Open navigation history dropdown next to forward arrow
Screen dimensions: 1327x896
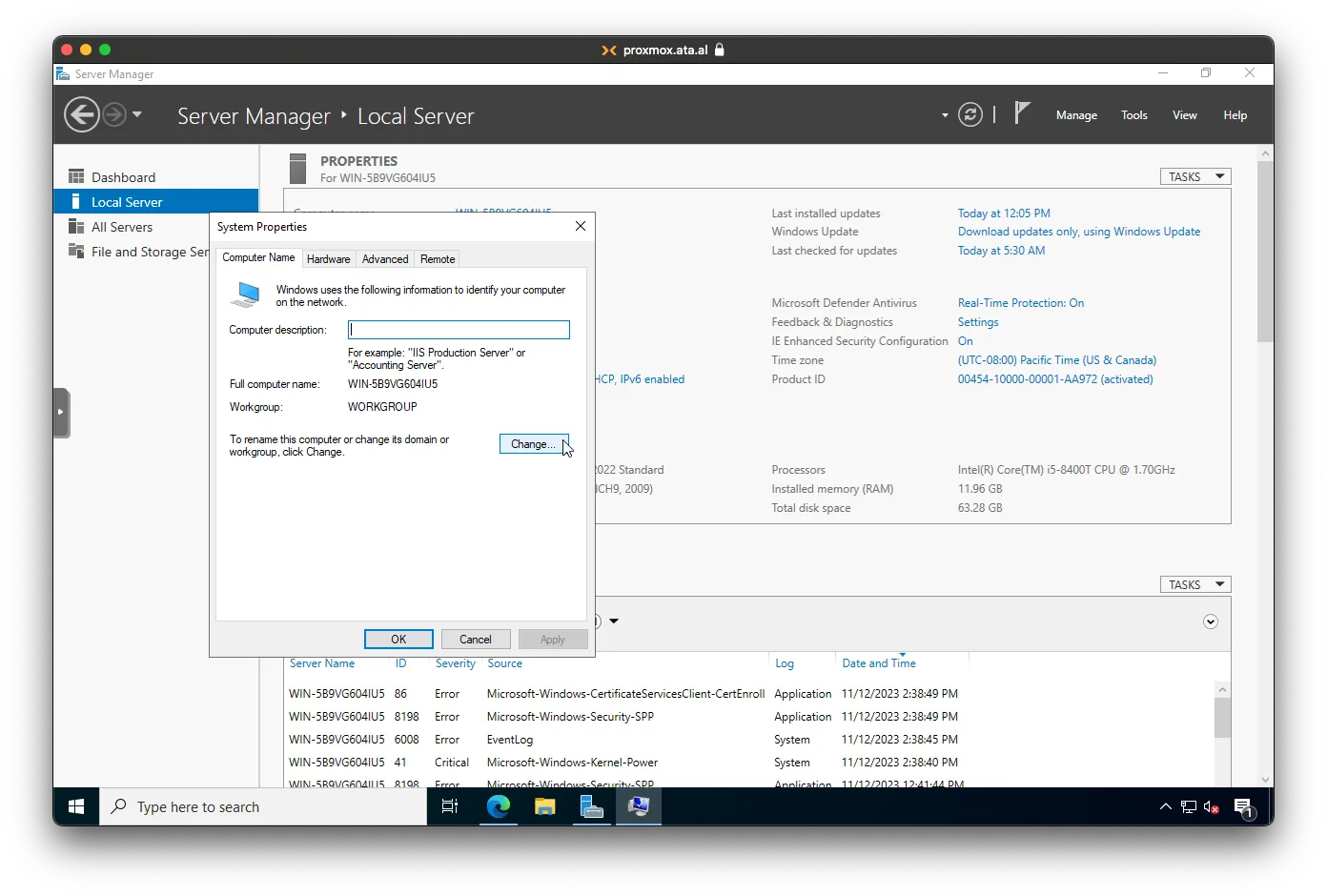click(x=137, y=114)
